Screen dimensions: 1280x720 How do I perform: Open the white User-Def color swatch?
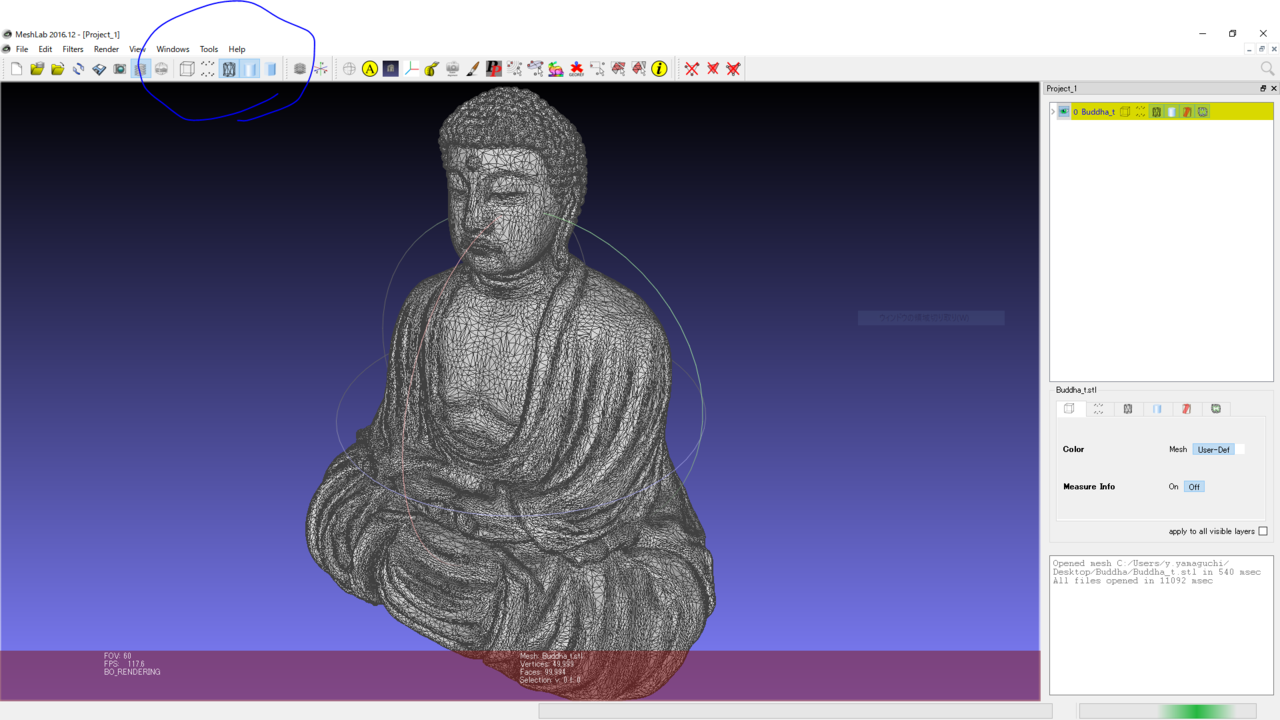click(x=1240, y=450)
